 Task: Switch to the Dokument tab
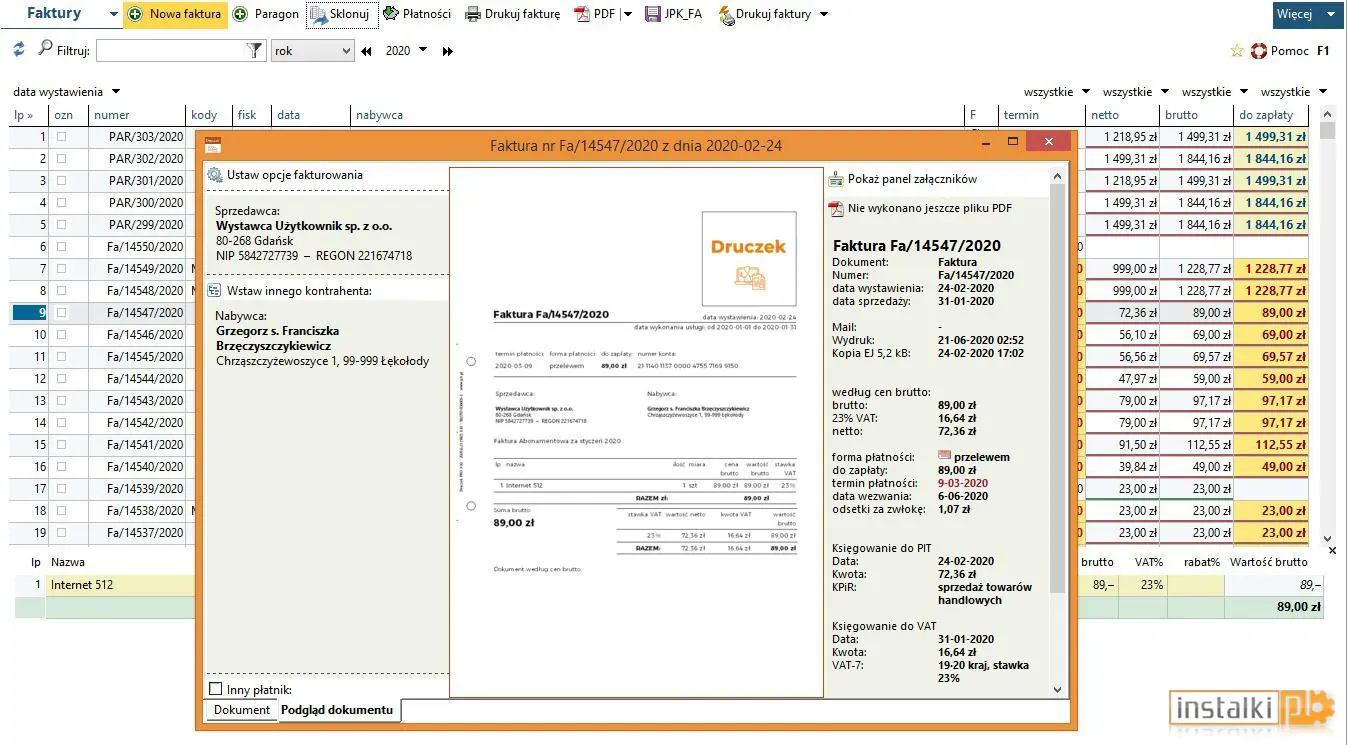[x=242, y=710]
